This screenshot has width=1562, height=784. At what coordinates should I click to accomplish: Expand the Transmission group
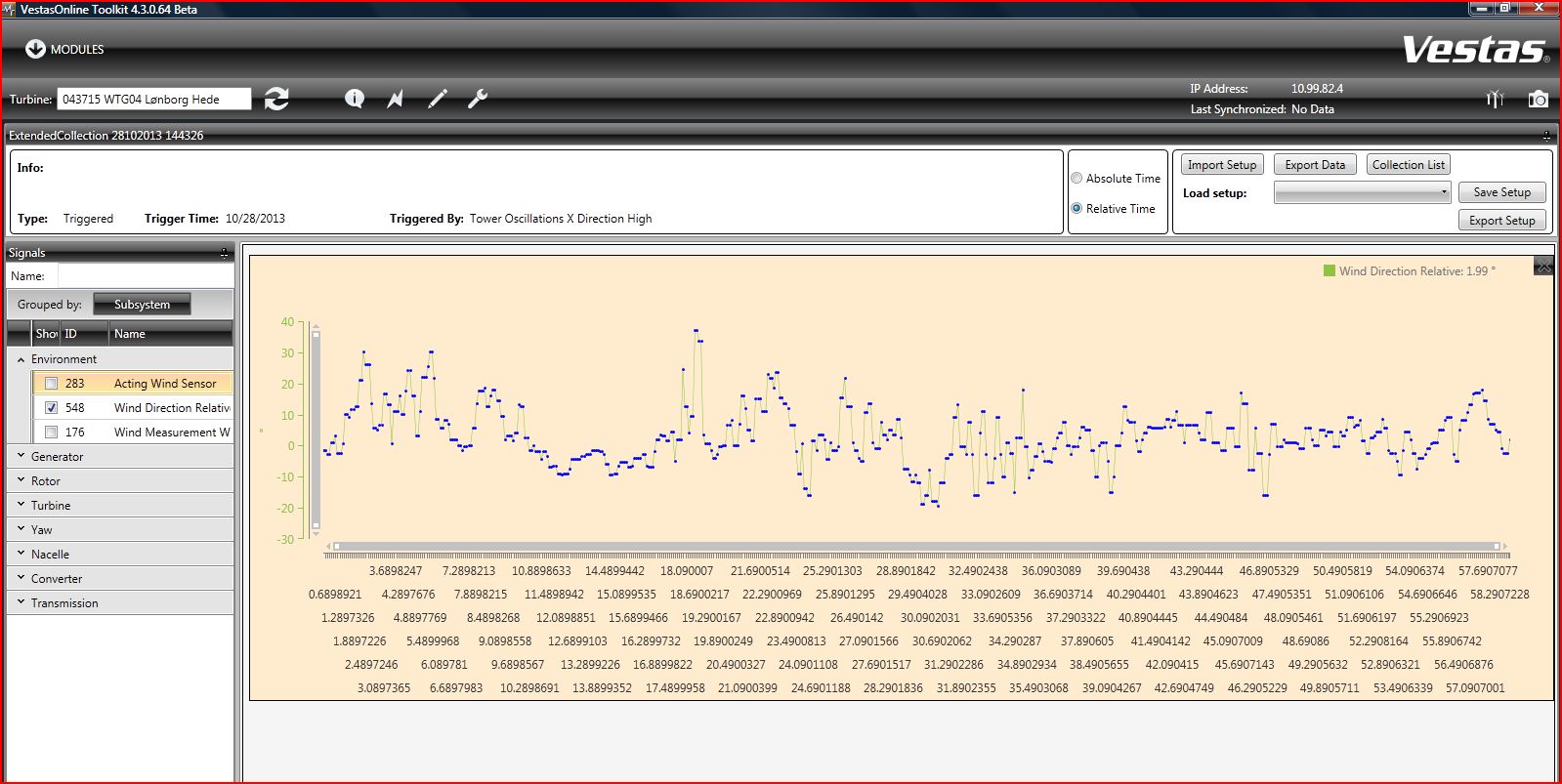coord(21,602)
